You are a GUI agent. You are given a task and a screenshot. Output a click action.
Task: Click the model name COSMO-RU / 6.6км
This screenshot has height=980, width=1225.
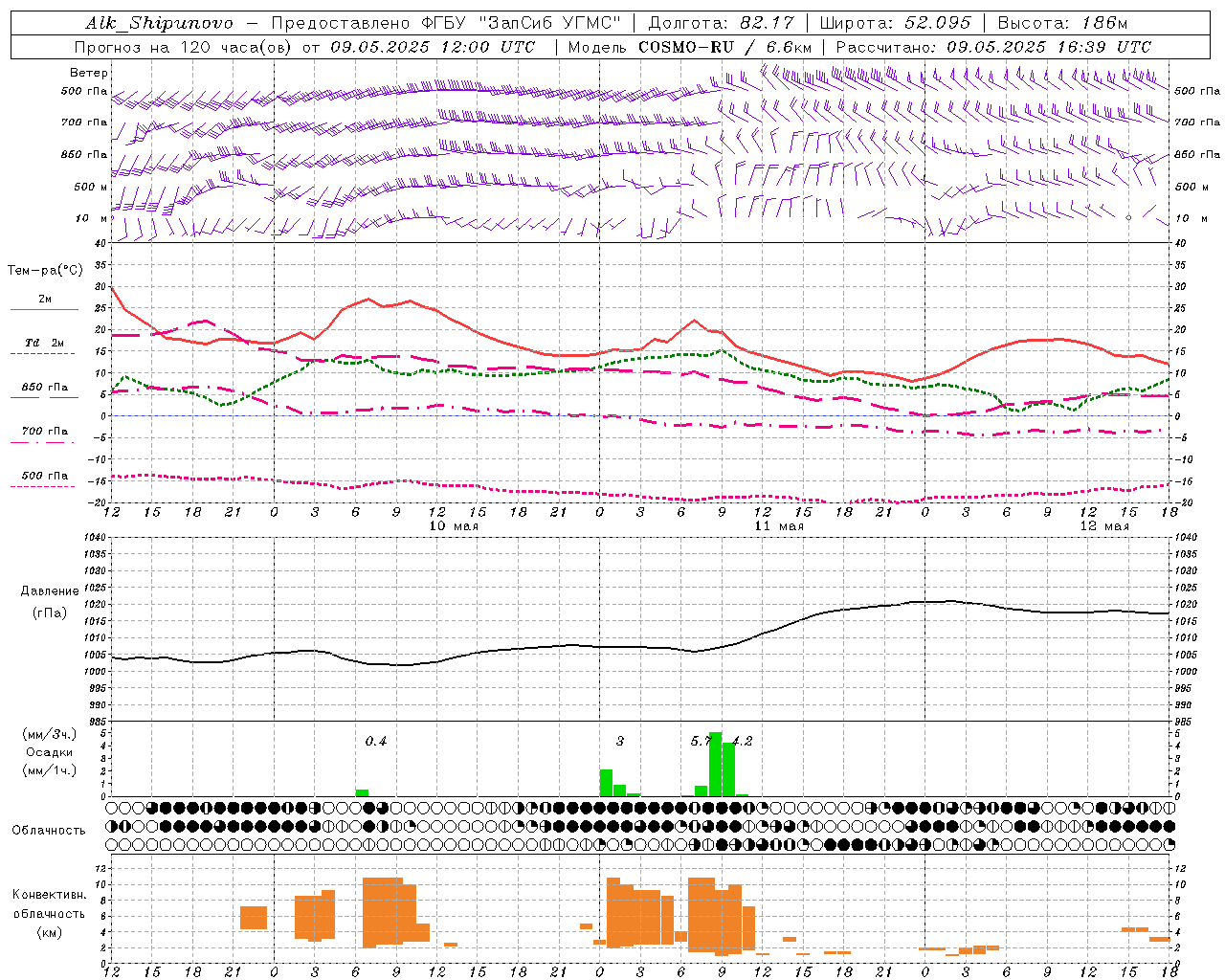pos(725,47)
